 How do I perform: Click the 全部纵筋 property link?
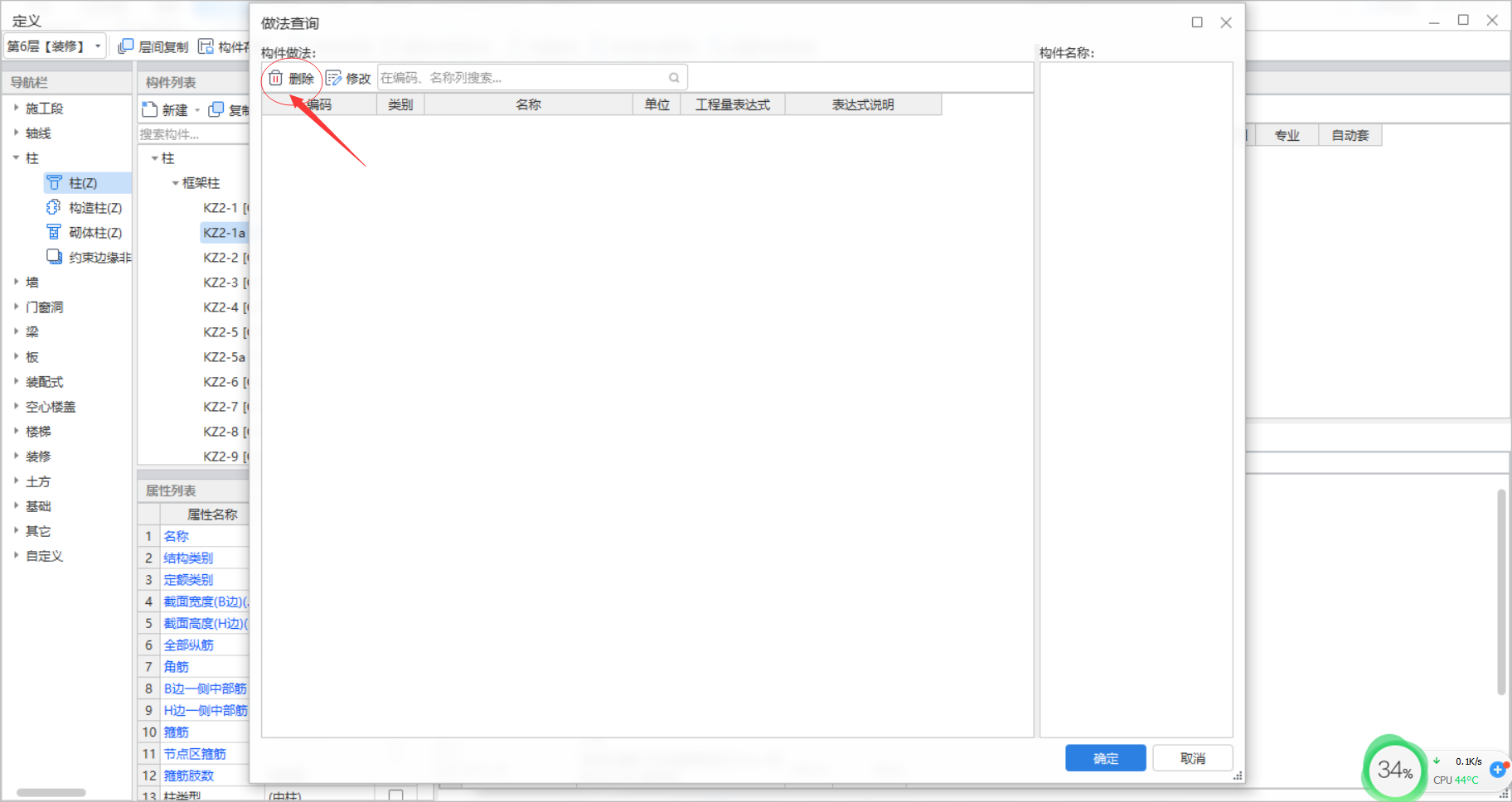(188, 645)
